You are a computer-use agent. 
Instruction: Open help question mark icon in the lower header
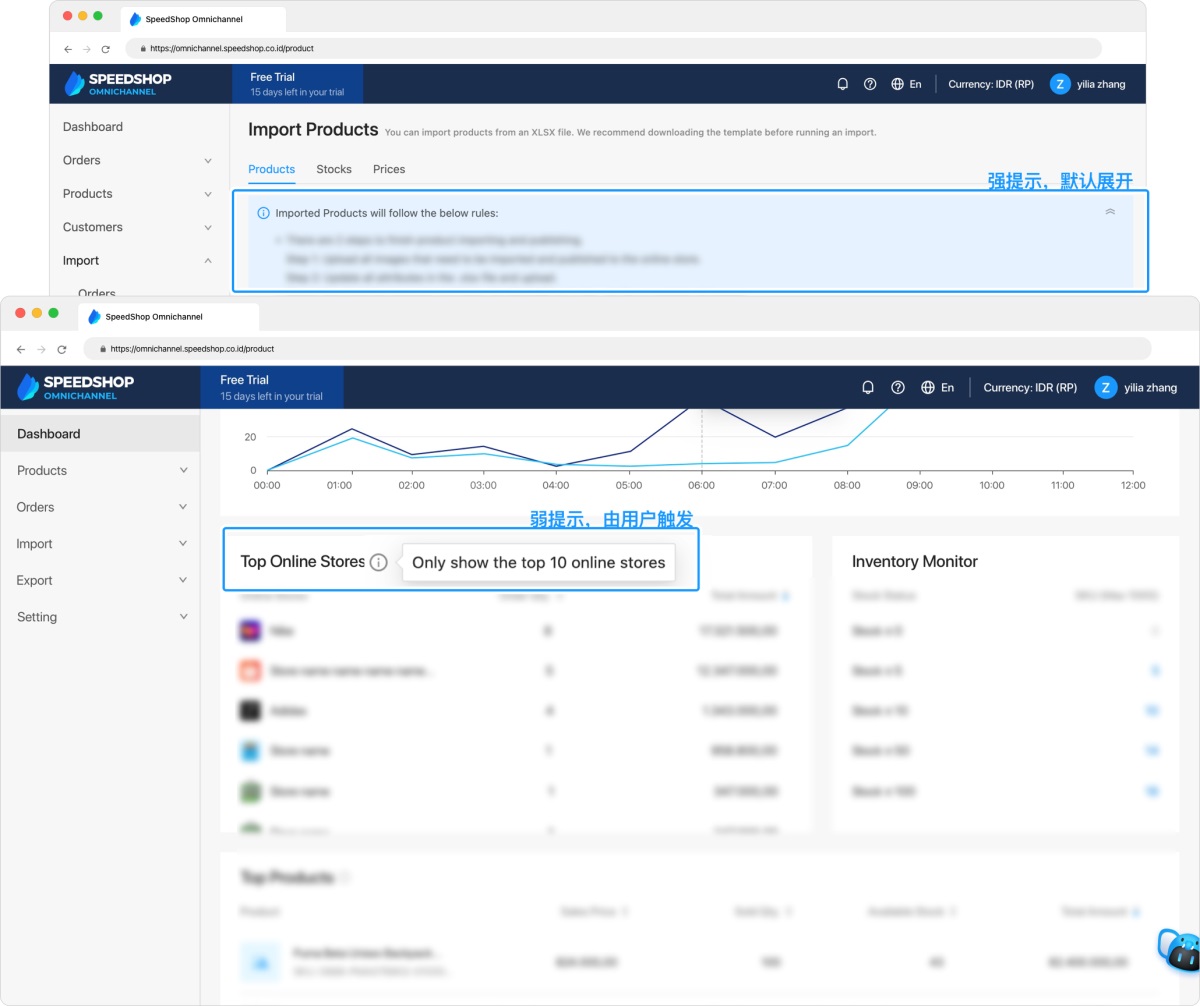coord(898,387)
